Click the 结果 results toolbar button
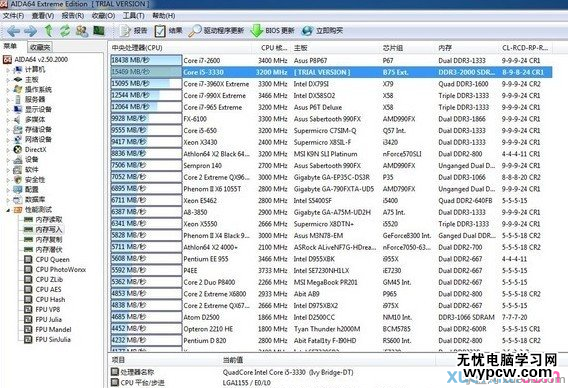This screenshot has height=388, width=568. point(168,31)
